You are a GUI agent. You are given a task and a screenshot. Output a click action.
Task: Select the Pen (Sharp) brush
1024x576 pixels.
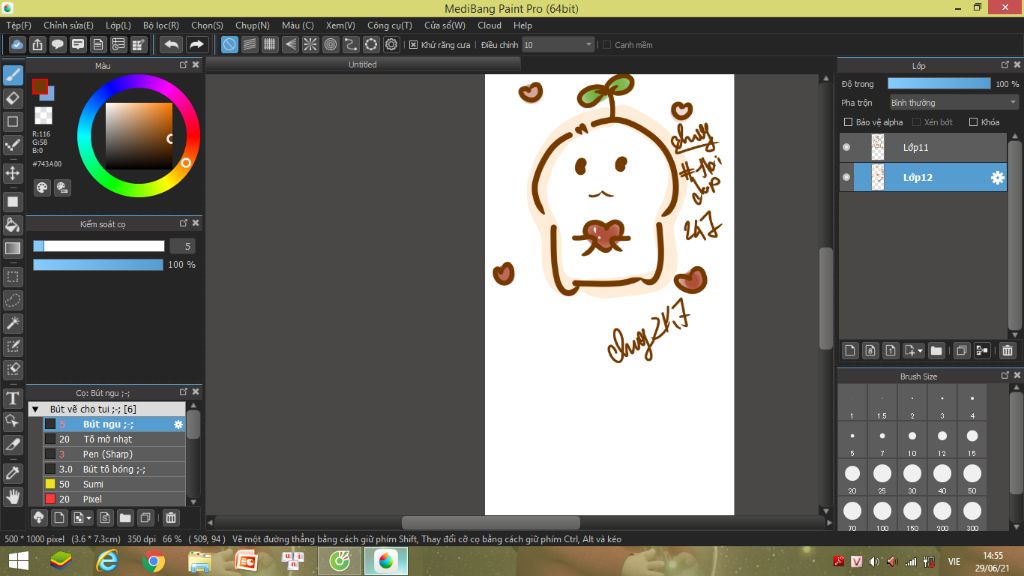coord(114,455)
